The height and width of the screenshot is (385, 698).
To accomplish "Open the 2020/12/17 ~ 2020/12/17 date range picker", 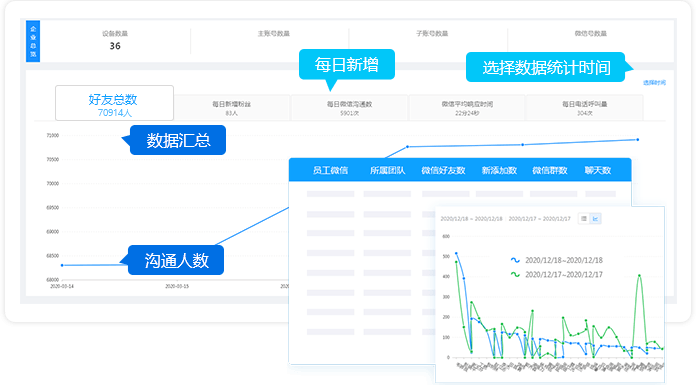I will coord(540,219).
